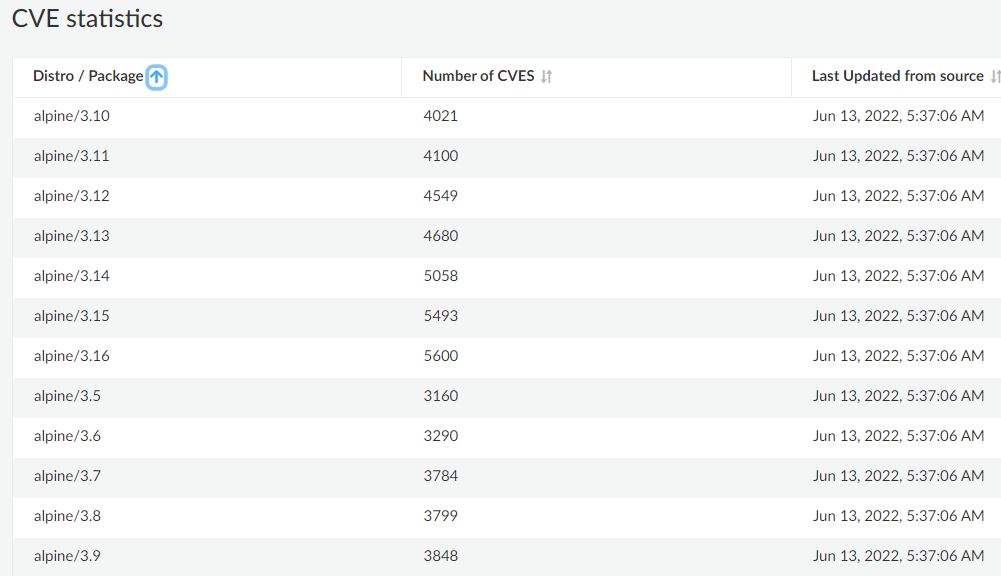1001x576 pixels.
Task: Click the alpine/3.8 package name
Action: coord(67,516)
